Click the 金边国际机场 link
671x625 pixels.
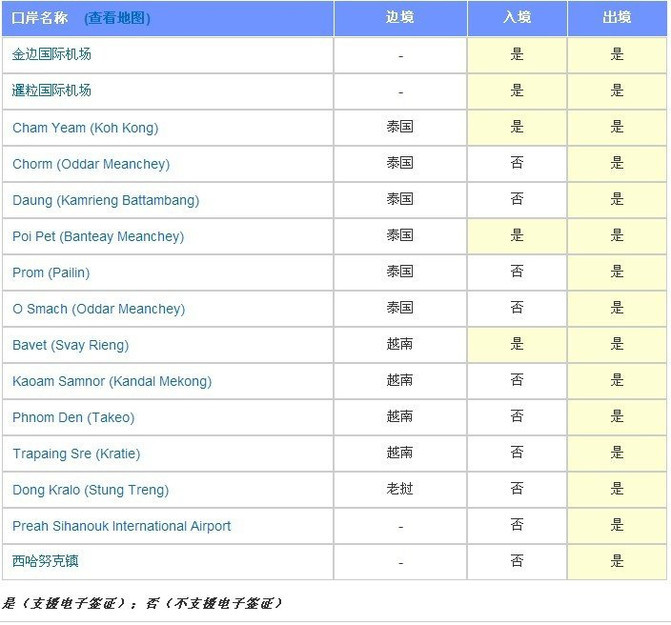[x=52, y=54]
